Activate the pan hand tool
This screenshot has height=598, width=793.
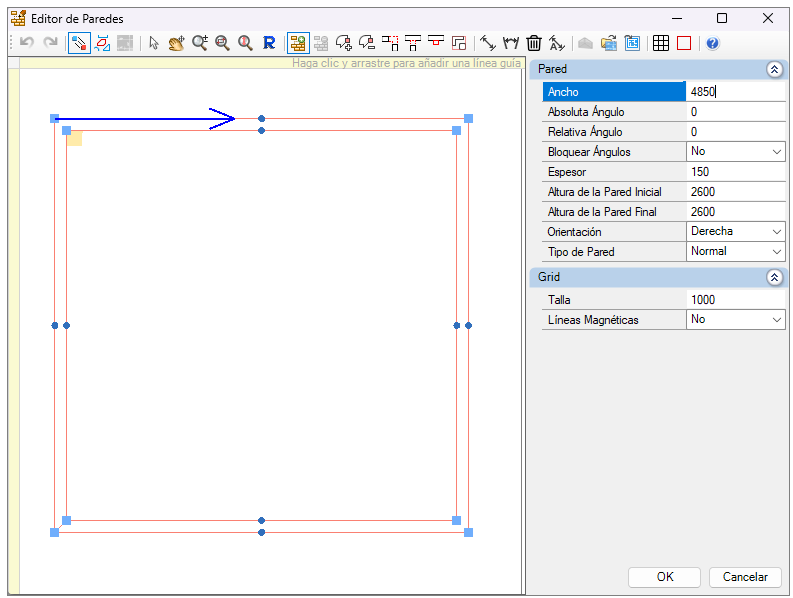177,44
